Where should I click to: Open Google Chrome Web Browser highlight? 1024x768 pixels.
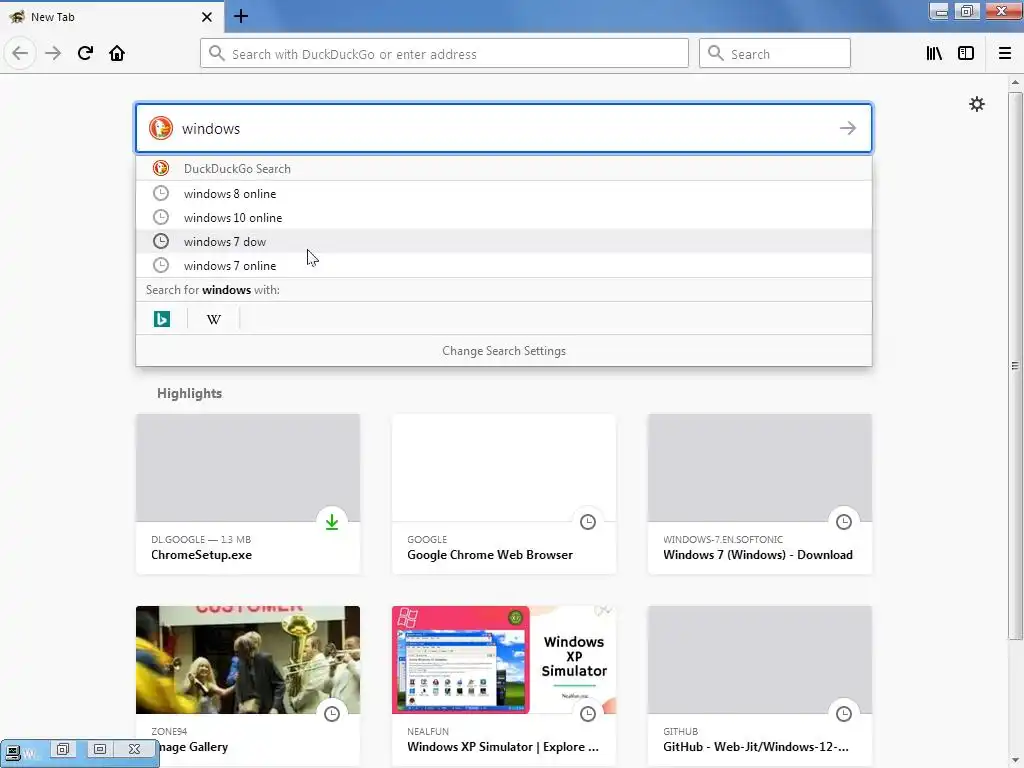(x=504, y=494)
